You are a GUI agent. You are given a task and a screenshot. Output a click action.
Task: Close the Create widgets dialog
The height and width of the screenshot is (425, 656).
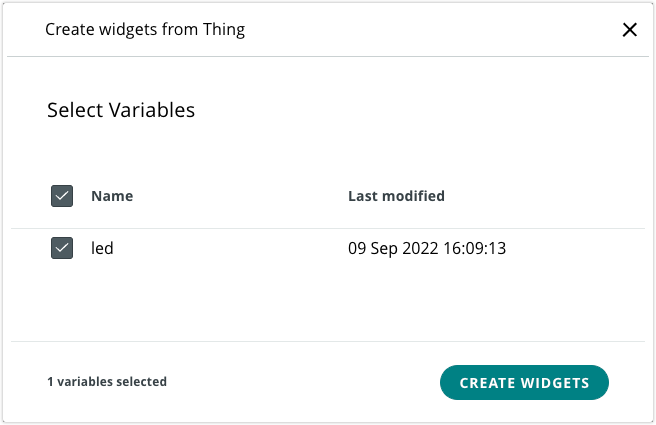pyautogui.click(x=630, y=30)
